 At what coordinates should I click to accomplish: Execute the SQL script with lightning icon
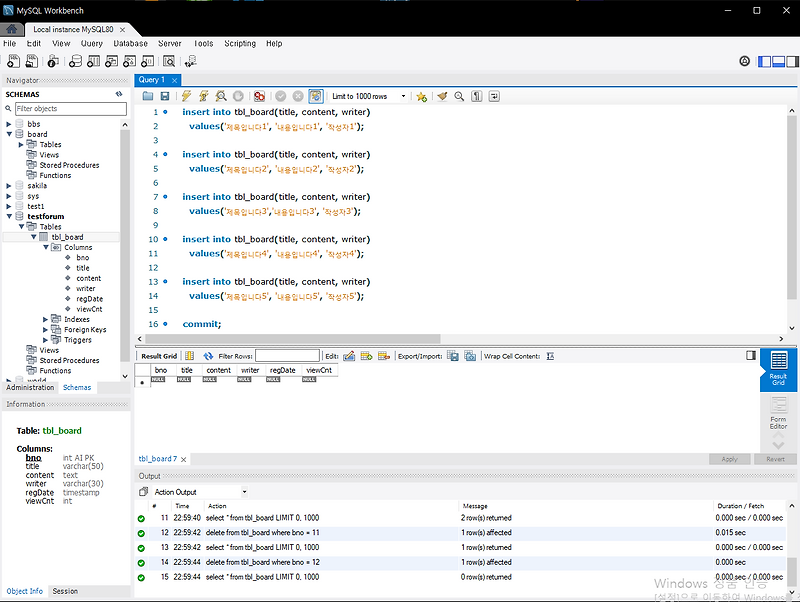(x=186, y=96)
